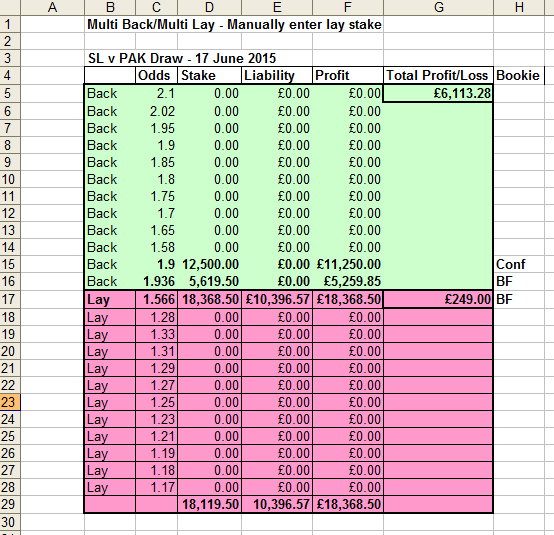
Task: Select the back odds 2.02 cell
Action: (x=157, y=111)
